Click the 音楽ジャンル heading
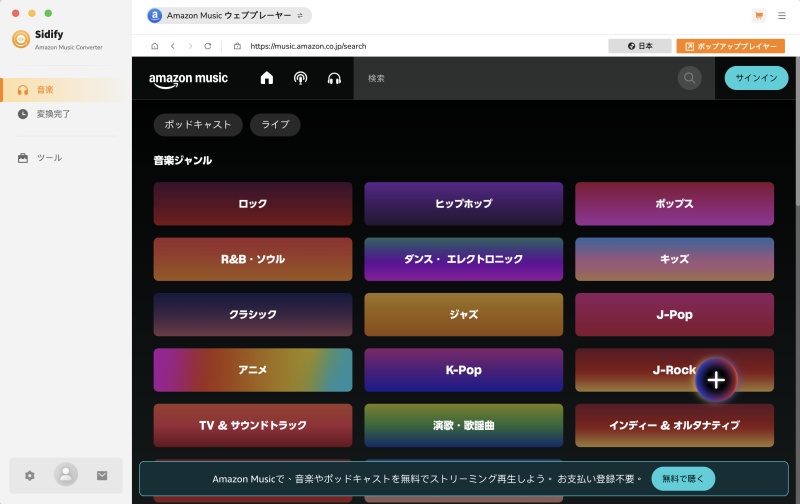 [183, 160]
